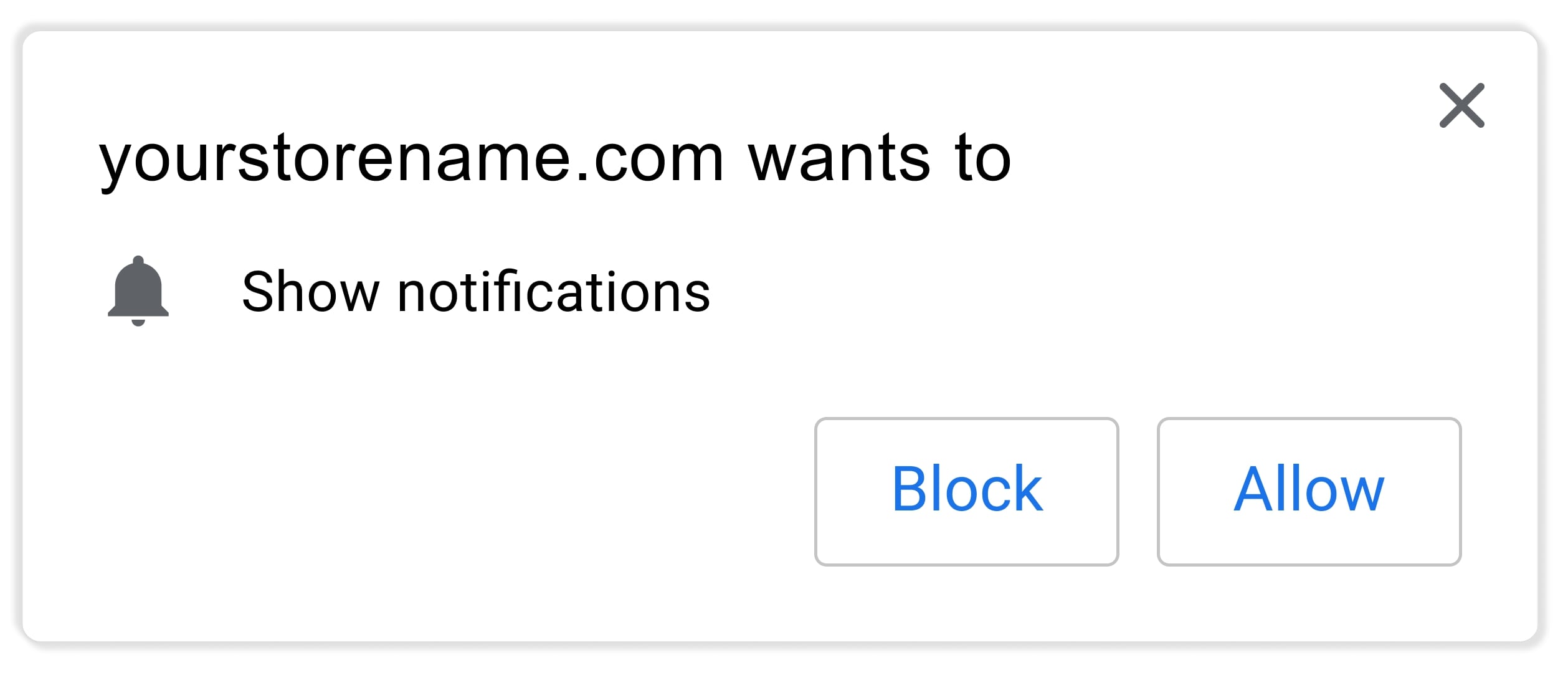Block notifications from yourstorename.com
Viewport: 1568px width, 680px height.
(x=966, y=491)
